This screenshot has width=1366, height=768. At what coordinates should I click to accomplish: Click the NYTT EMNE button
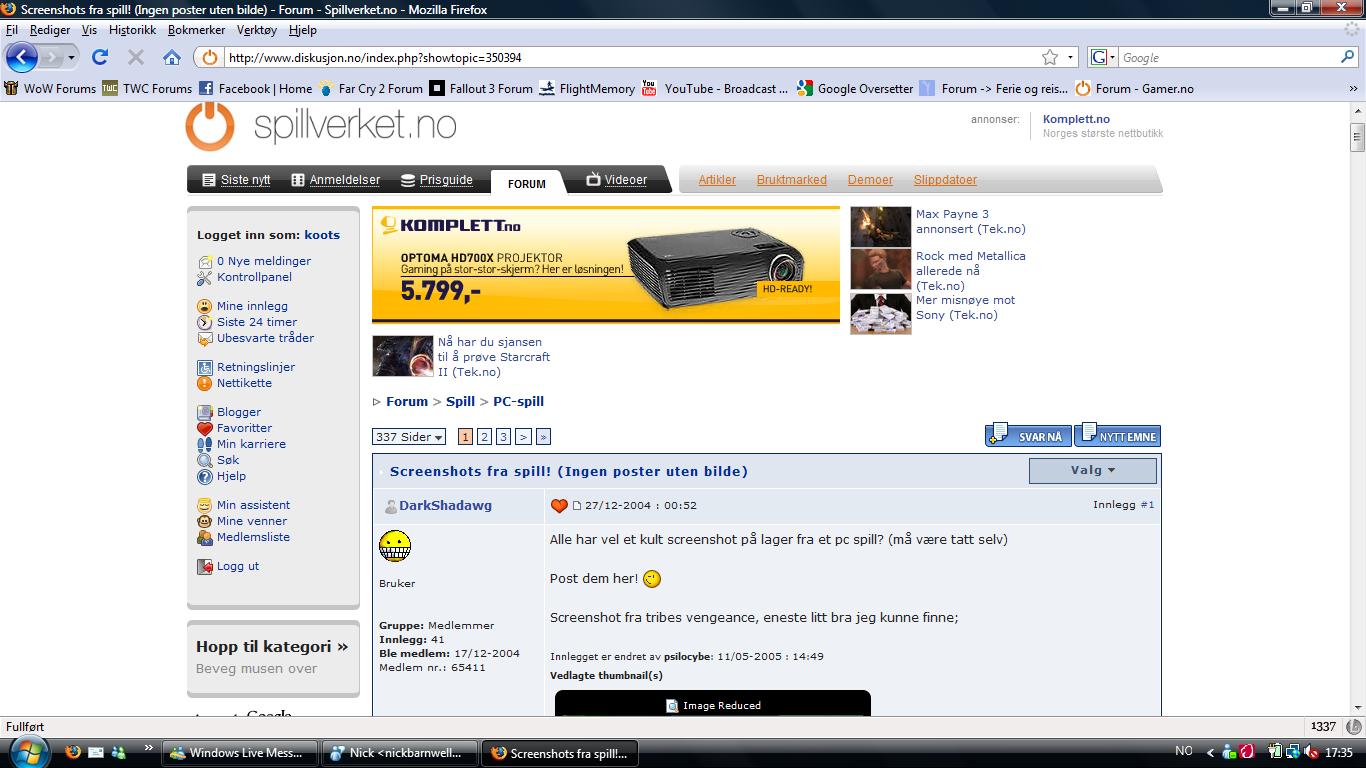[x=1118, y=435]
